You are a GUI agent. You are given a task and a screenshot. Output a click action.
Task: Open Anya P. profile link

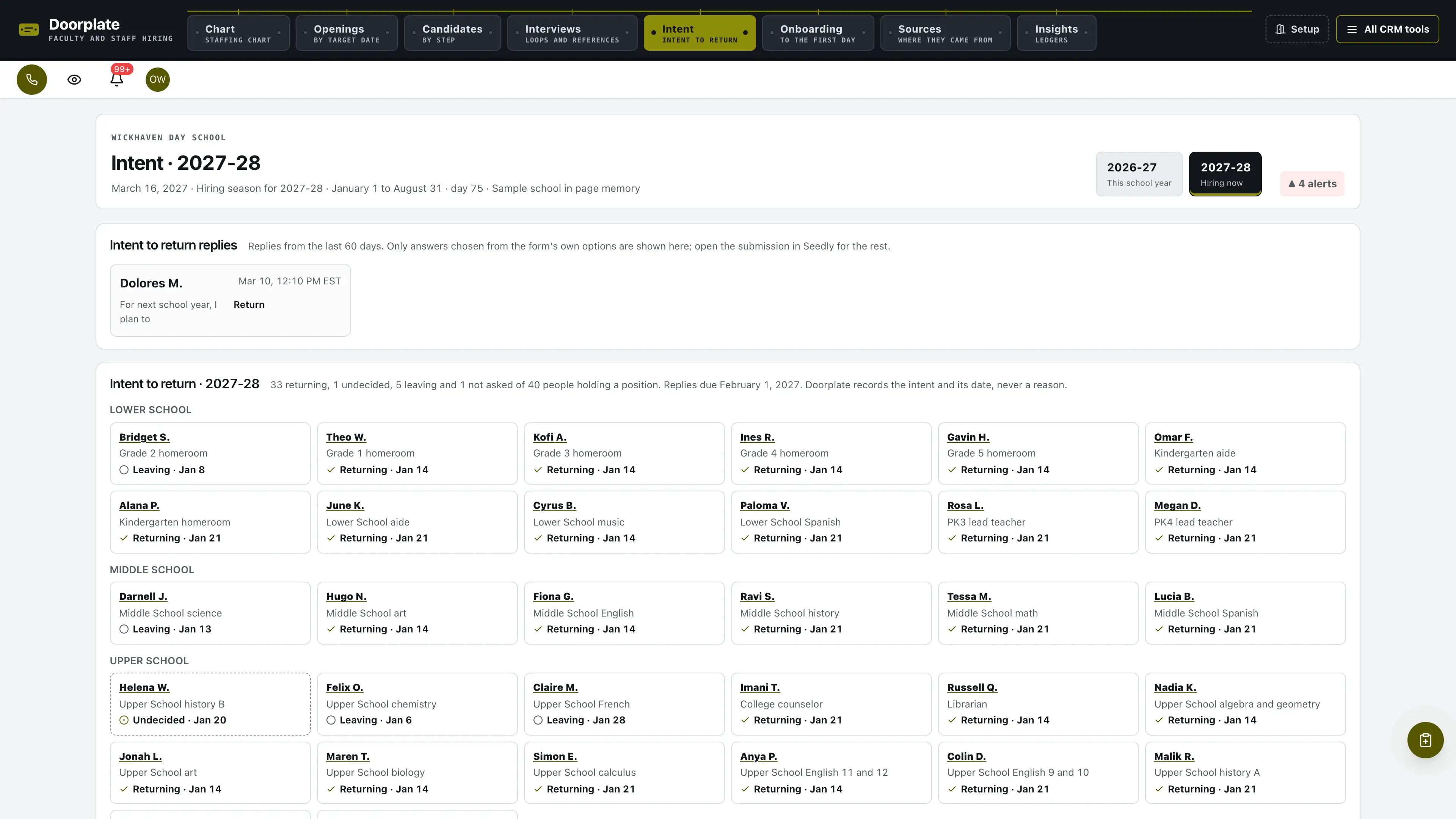[758, 756]
